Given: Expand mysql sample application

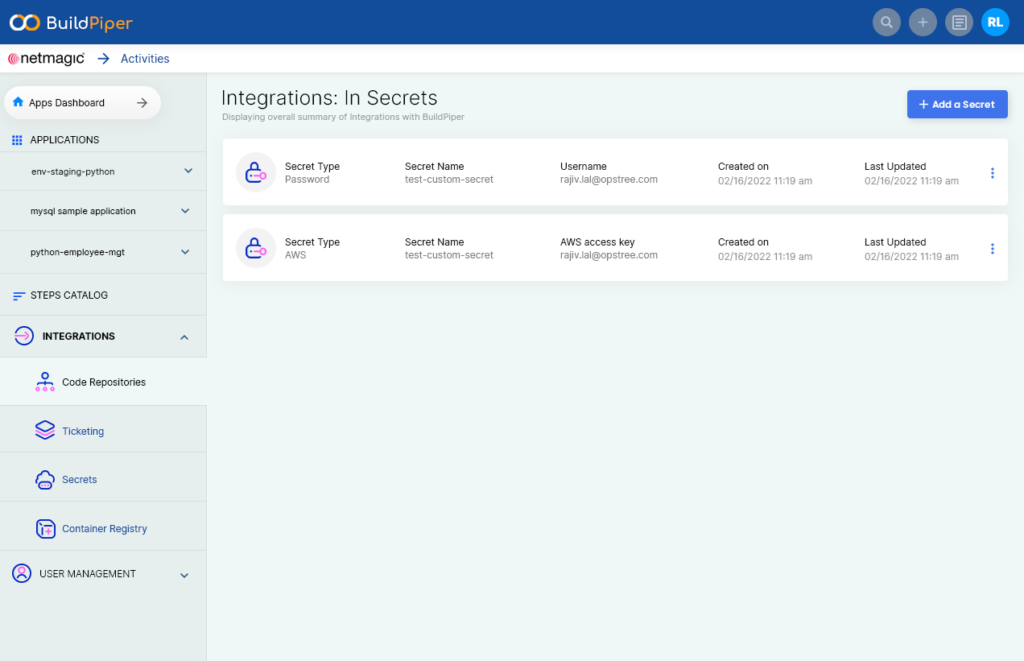Looking at the screenshot, I should (185, 211).
